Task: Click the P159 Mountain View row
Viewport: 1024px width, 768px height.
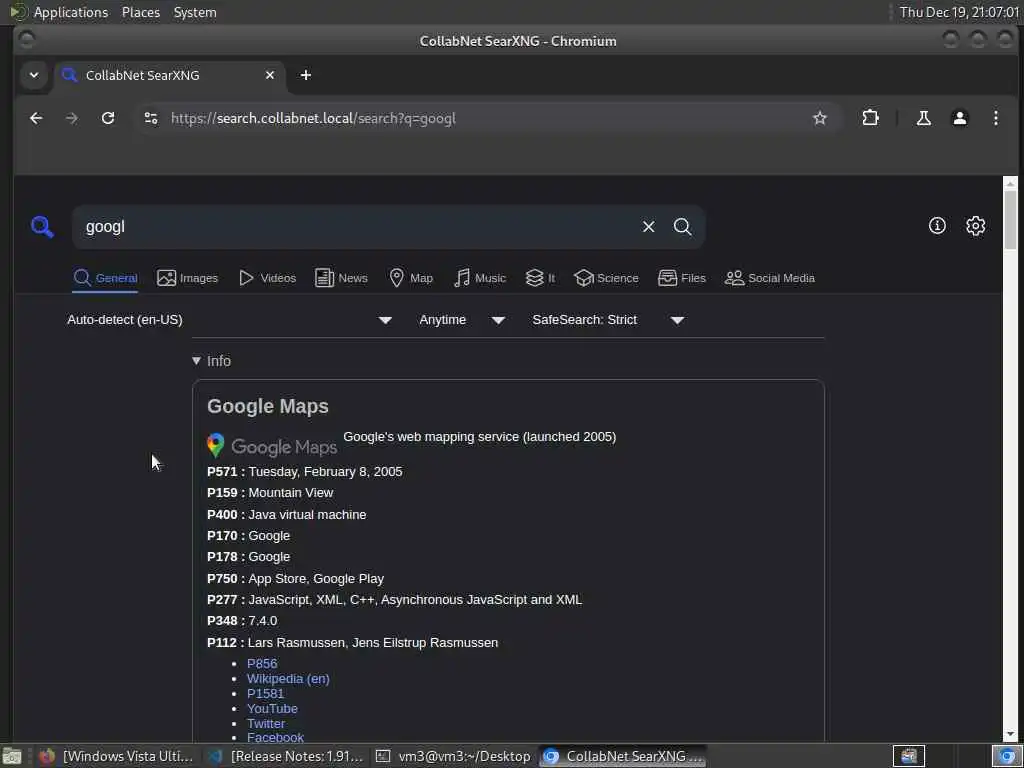Action: click(270, 492)
